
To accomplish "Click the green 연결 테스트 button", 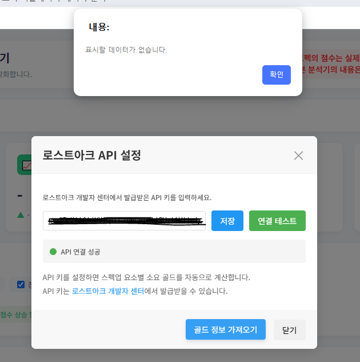I will pyautogui.click(x=277, y=221).
